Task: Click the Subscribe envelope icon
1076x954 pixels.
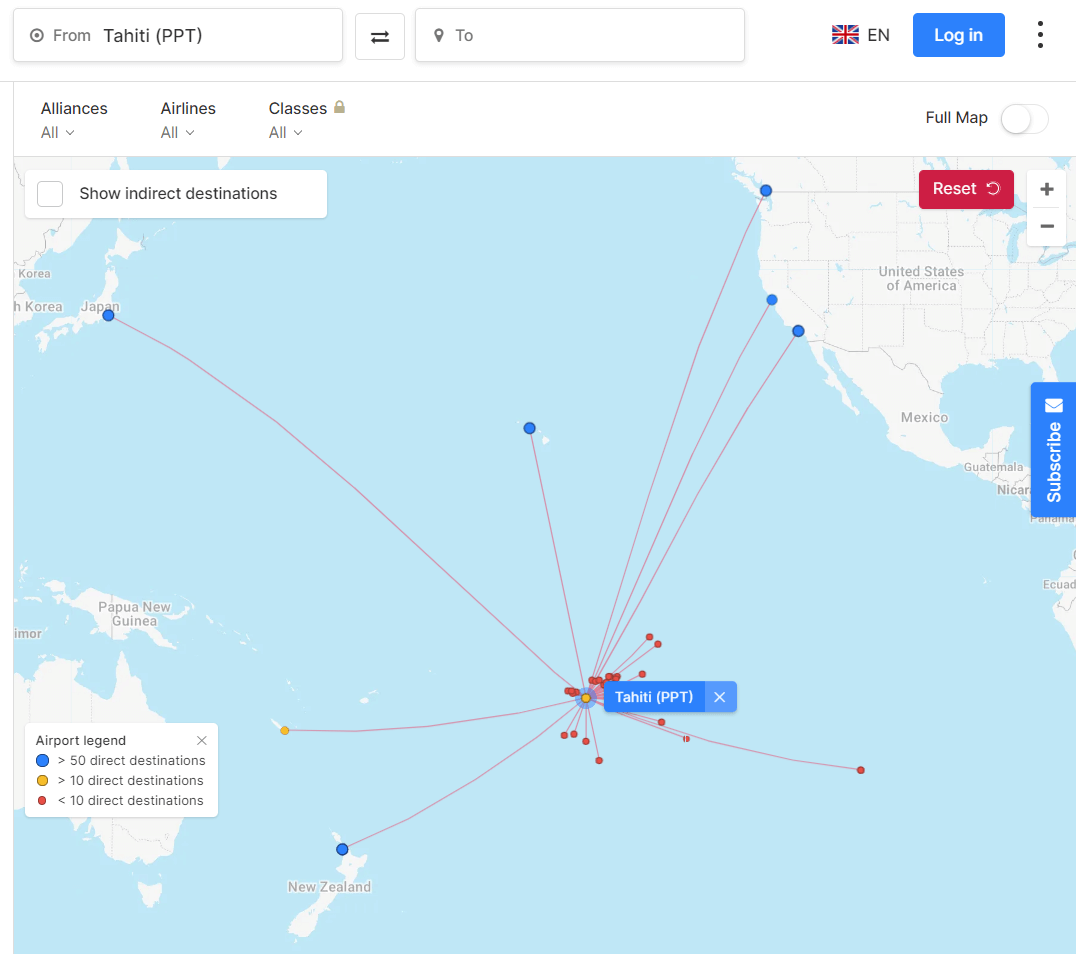Action: coord(1053,405)
